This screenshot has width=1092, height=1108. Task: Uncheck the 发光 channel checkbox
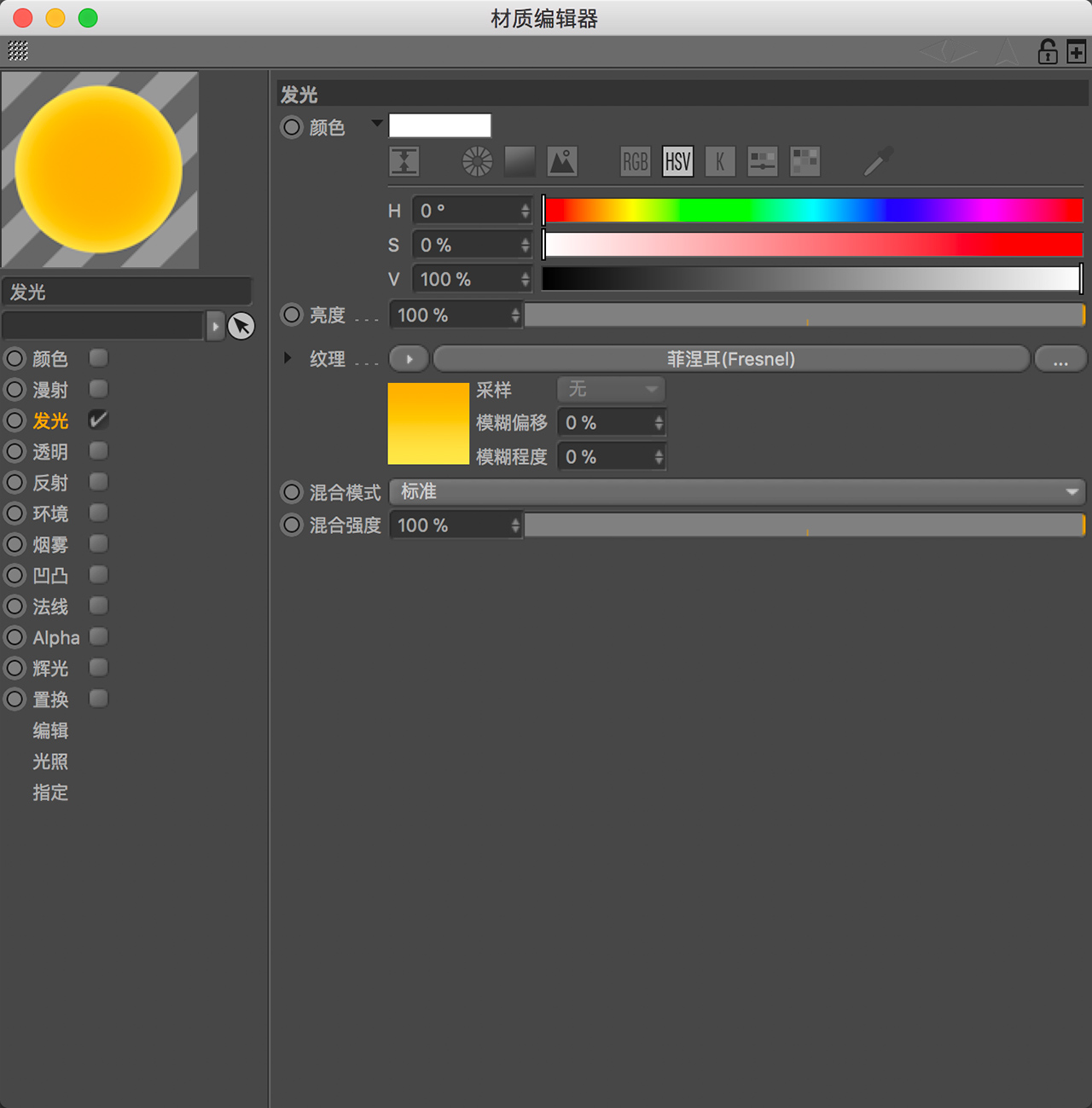pyautogui.click(x=99, y=420)
